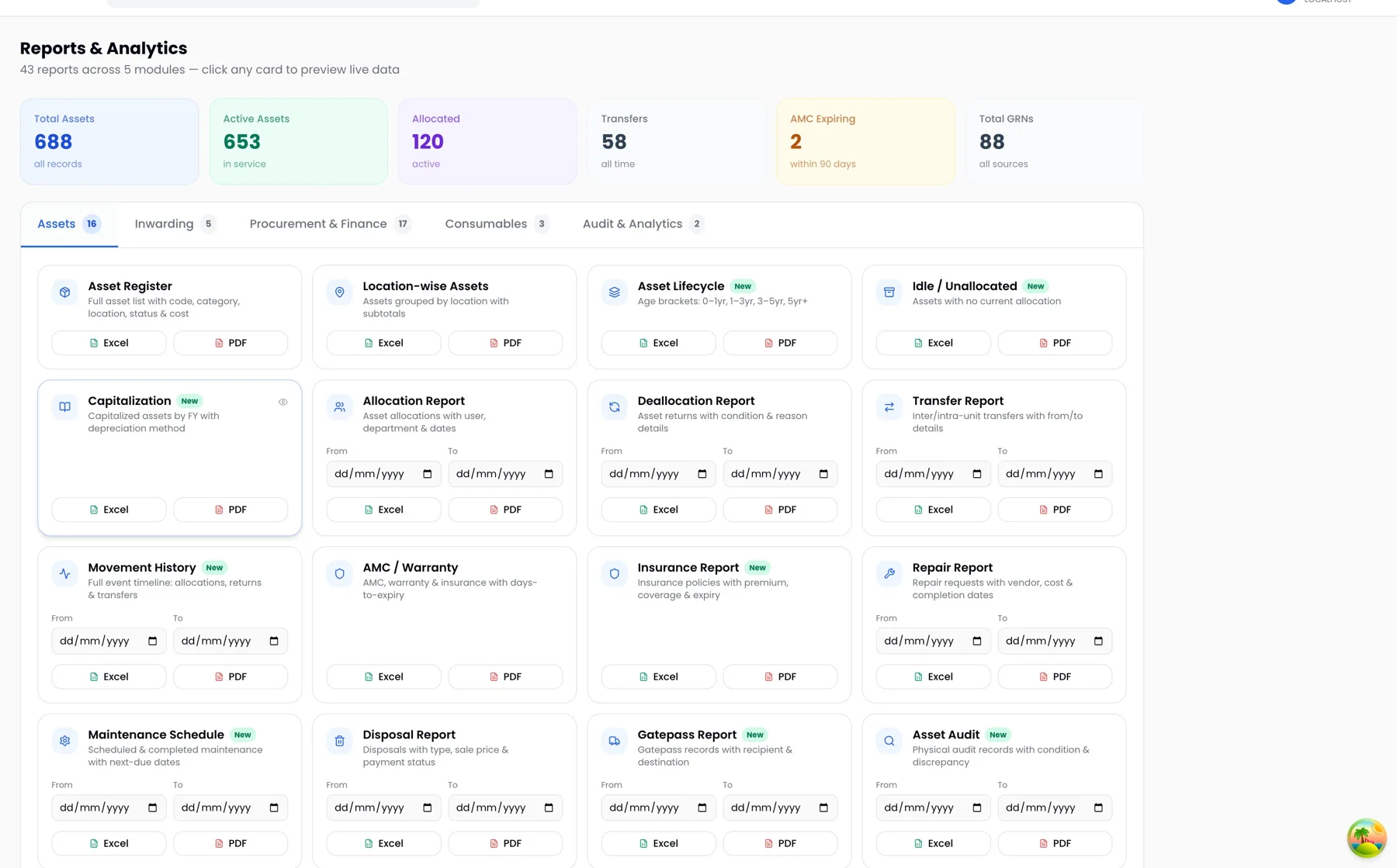Click the Deallocation Report refresh icon
Image resolution: width=1397 pixels, height=868 pixels.
pos(615,406)
